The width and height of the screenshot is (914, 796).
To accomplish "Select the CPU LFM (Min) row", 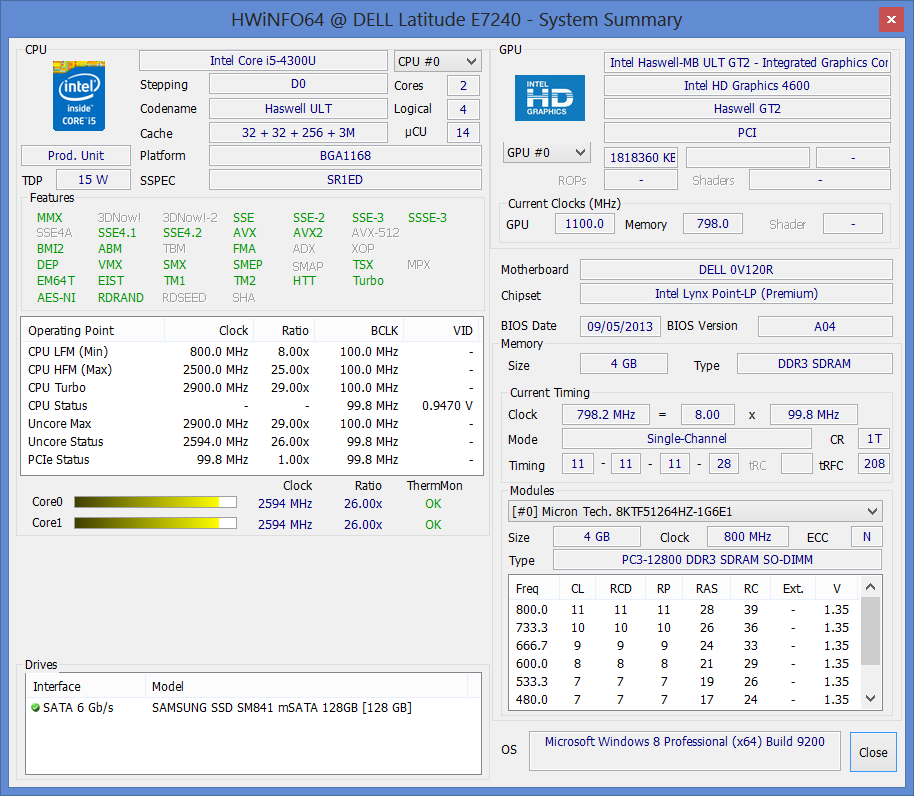I will pyautogui.click(x=251, y=351).
